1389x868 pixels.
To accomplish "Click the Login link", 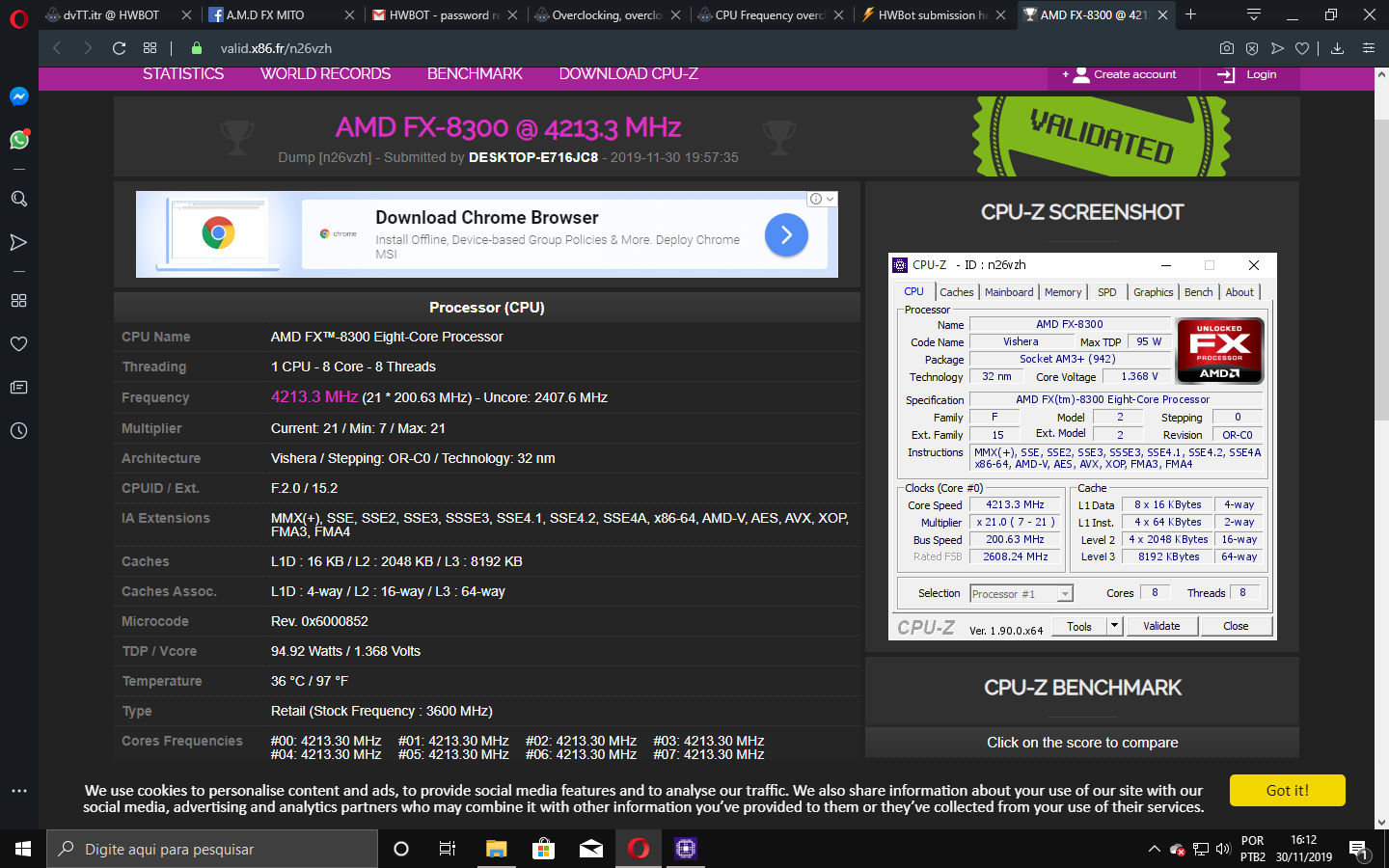I will [x=1247, y=74].
